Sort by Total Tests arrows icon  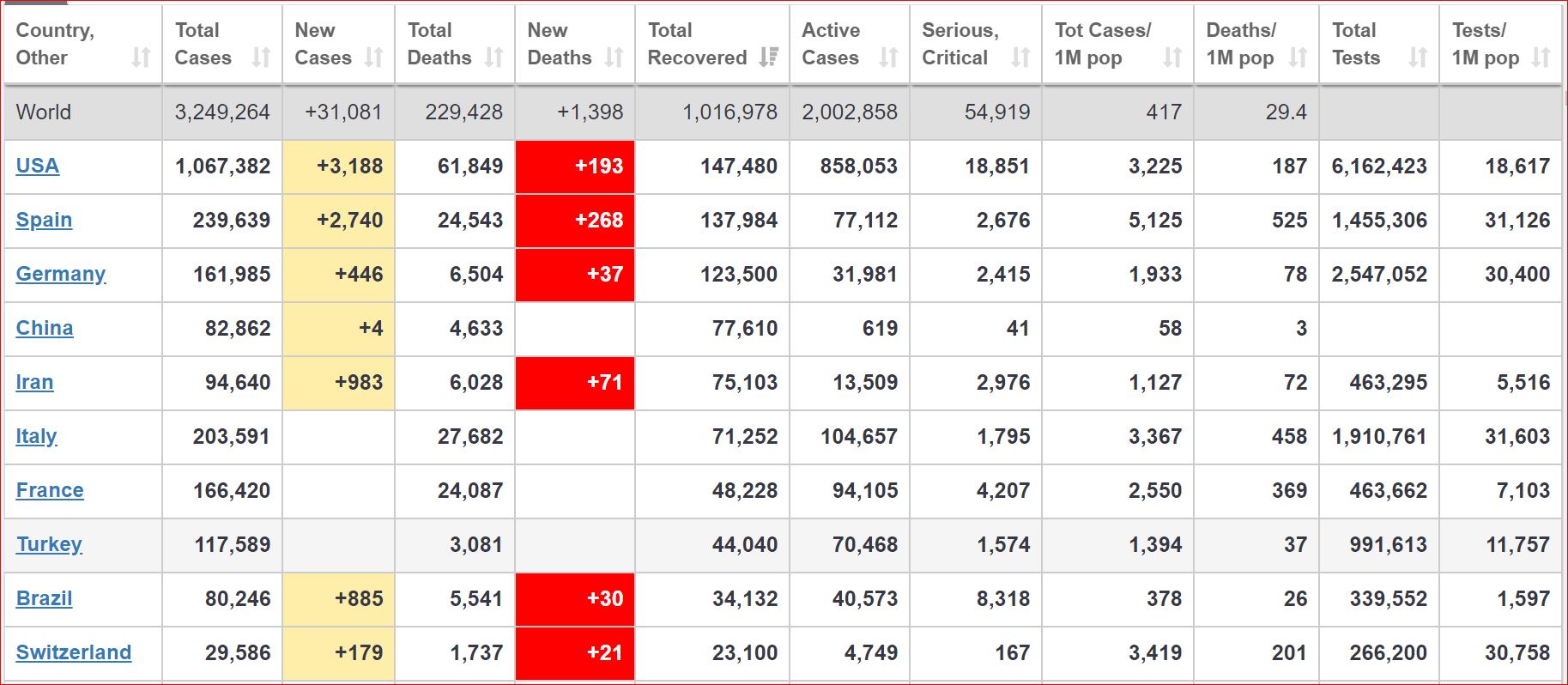pos(1418,58)
